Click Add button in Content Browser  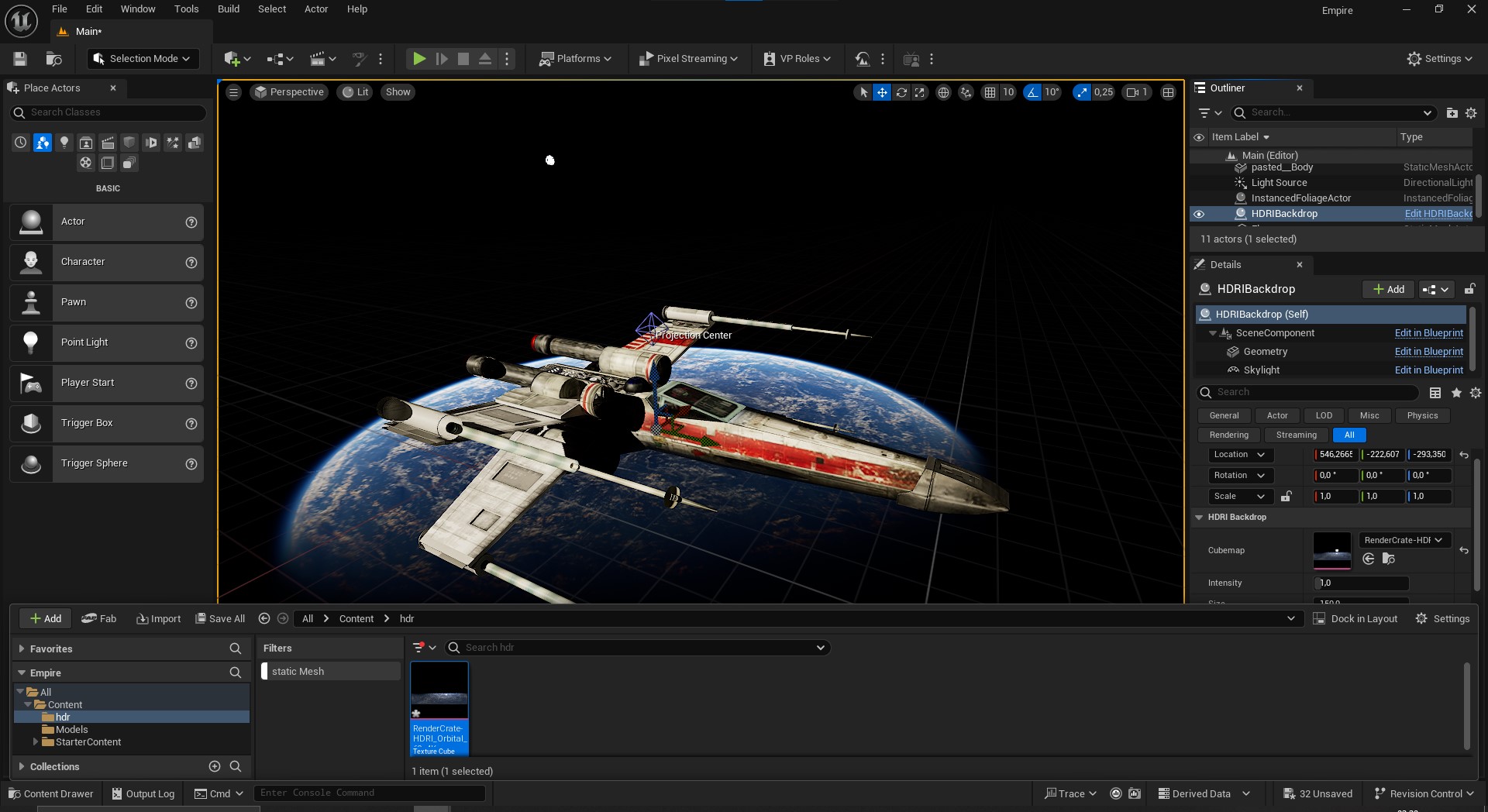pos(46,618)
